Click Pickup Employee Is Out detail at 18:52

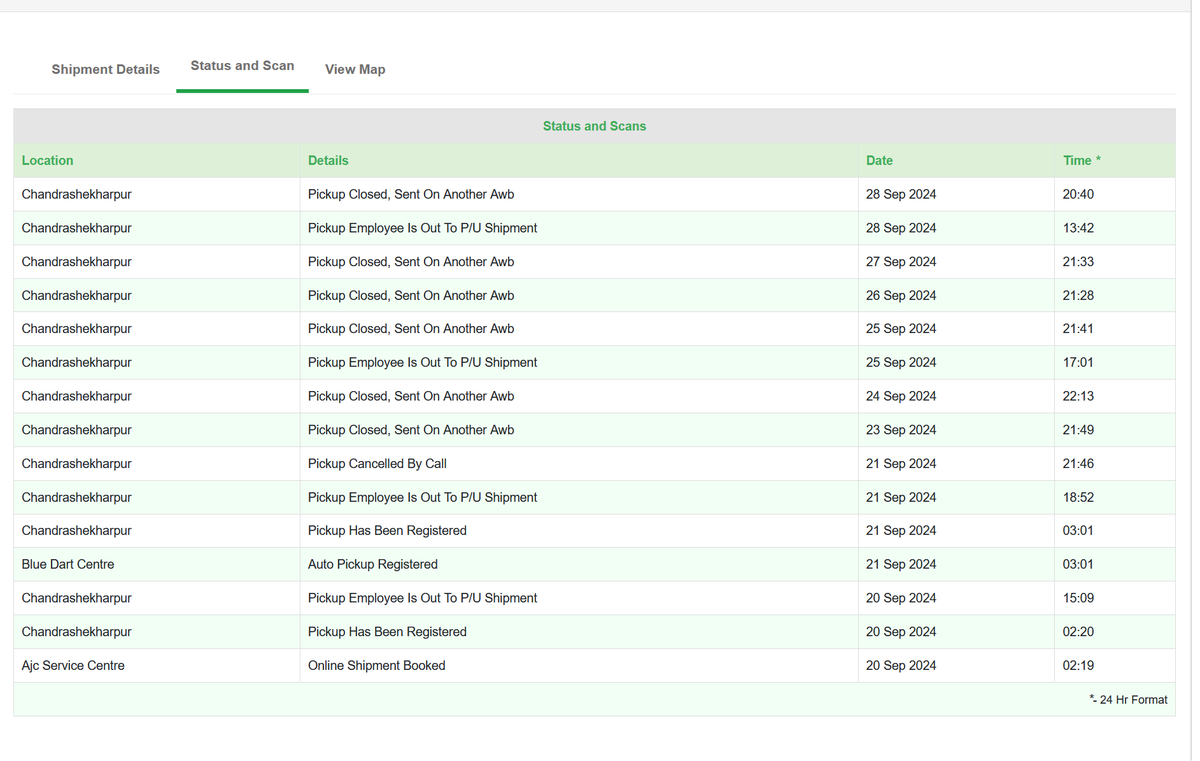(x=422, y=497)
